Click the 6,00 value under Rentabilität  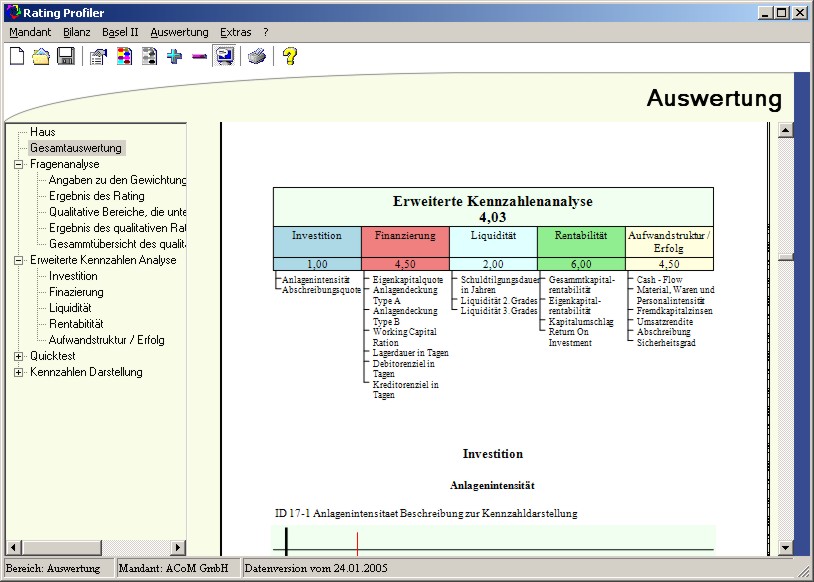tap(581, 264)
